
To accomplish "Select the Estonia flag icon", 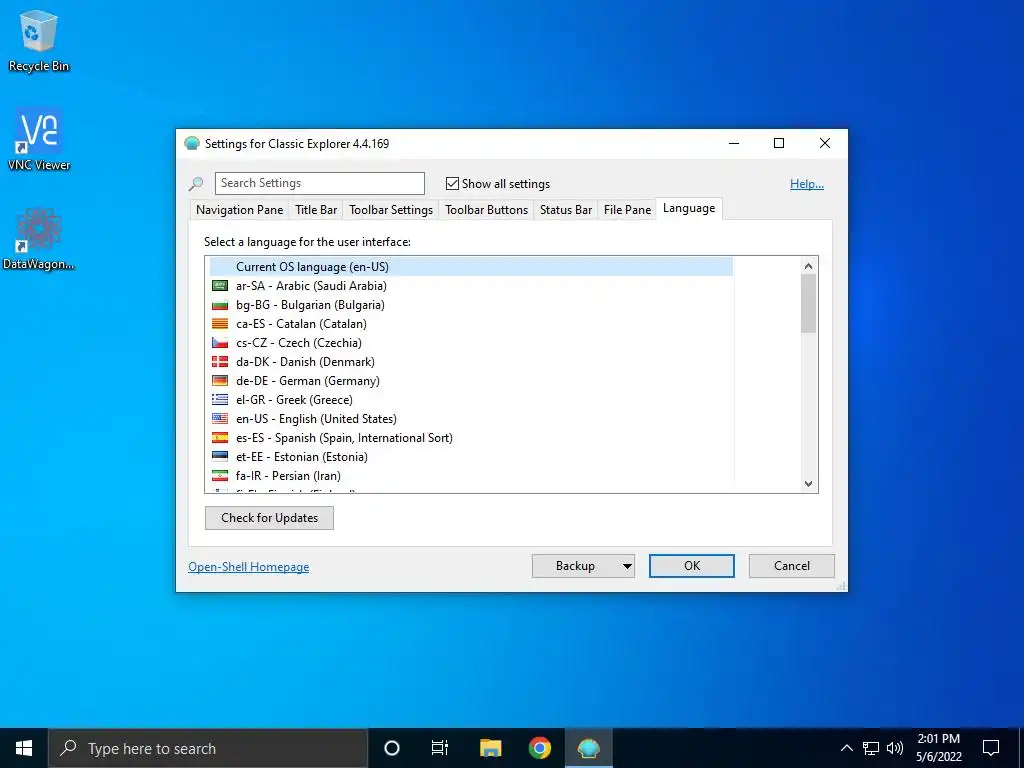I will coord(220,456).
